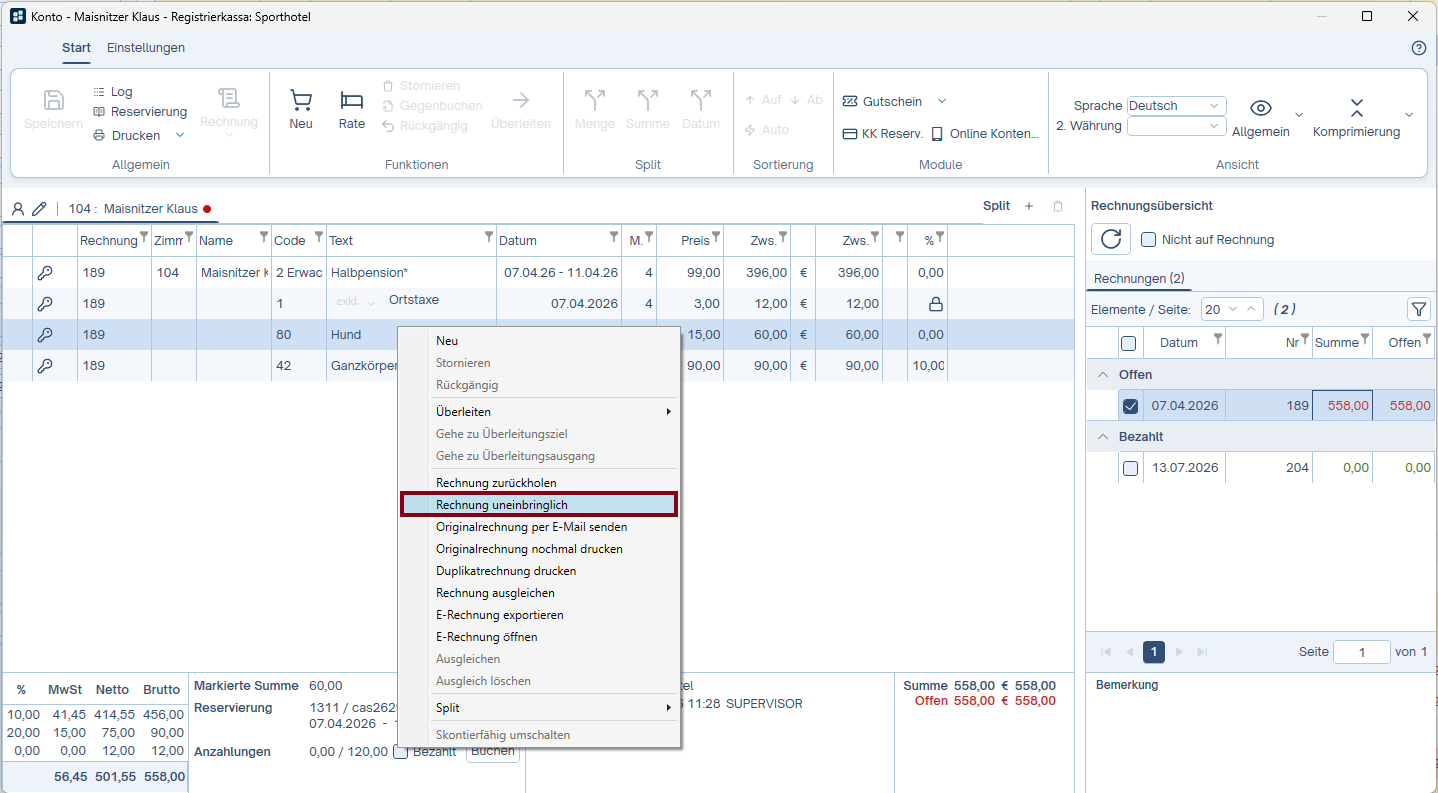This screenshot has width=1438, height=793.
Task: Click the Gutschein module icon
Action: [x=850, y=101]
